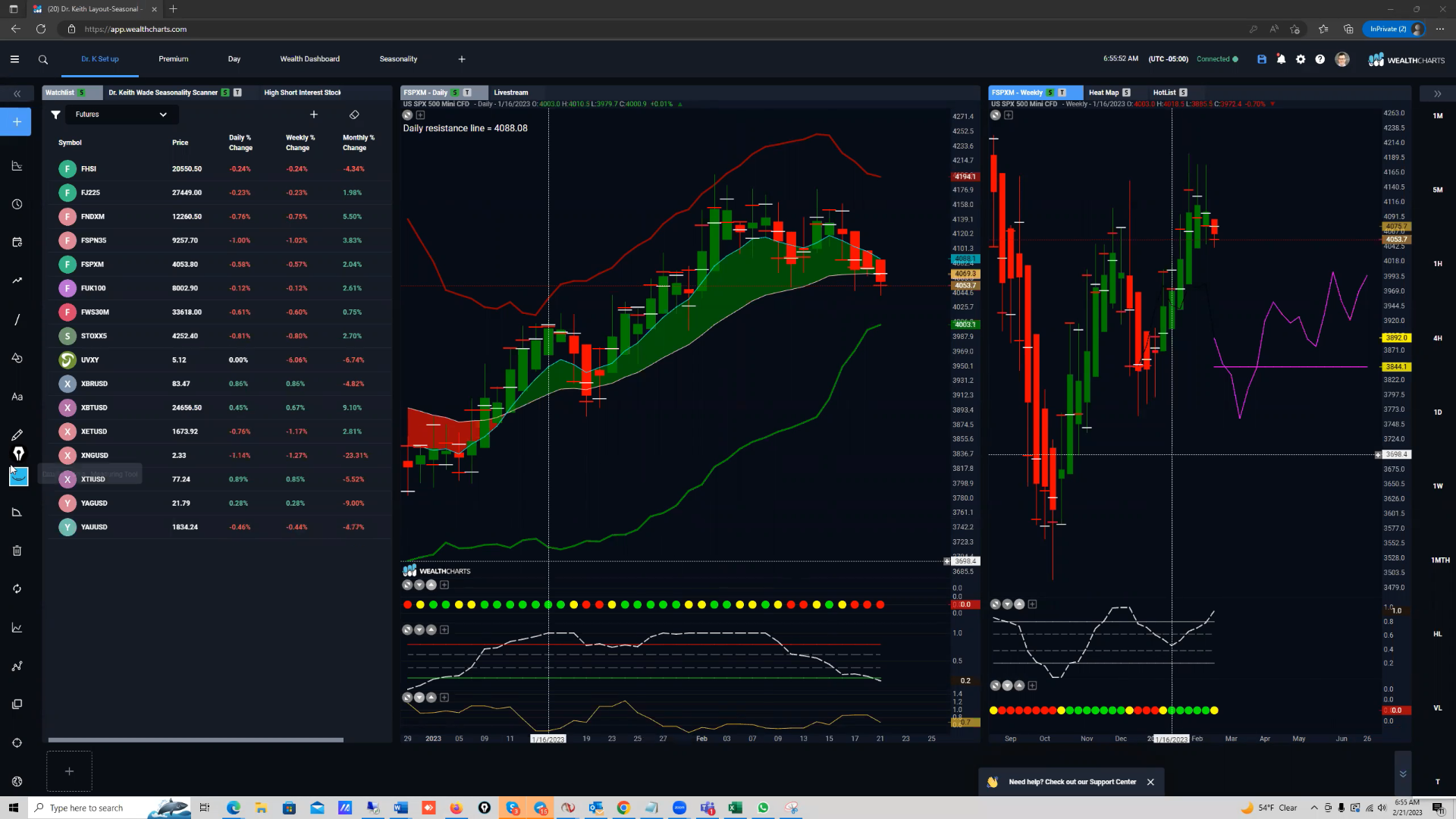This screenshot has height=819, width=1456.
Task: Open the user profile avatar
Action: [1342, 59]
